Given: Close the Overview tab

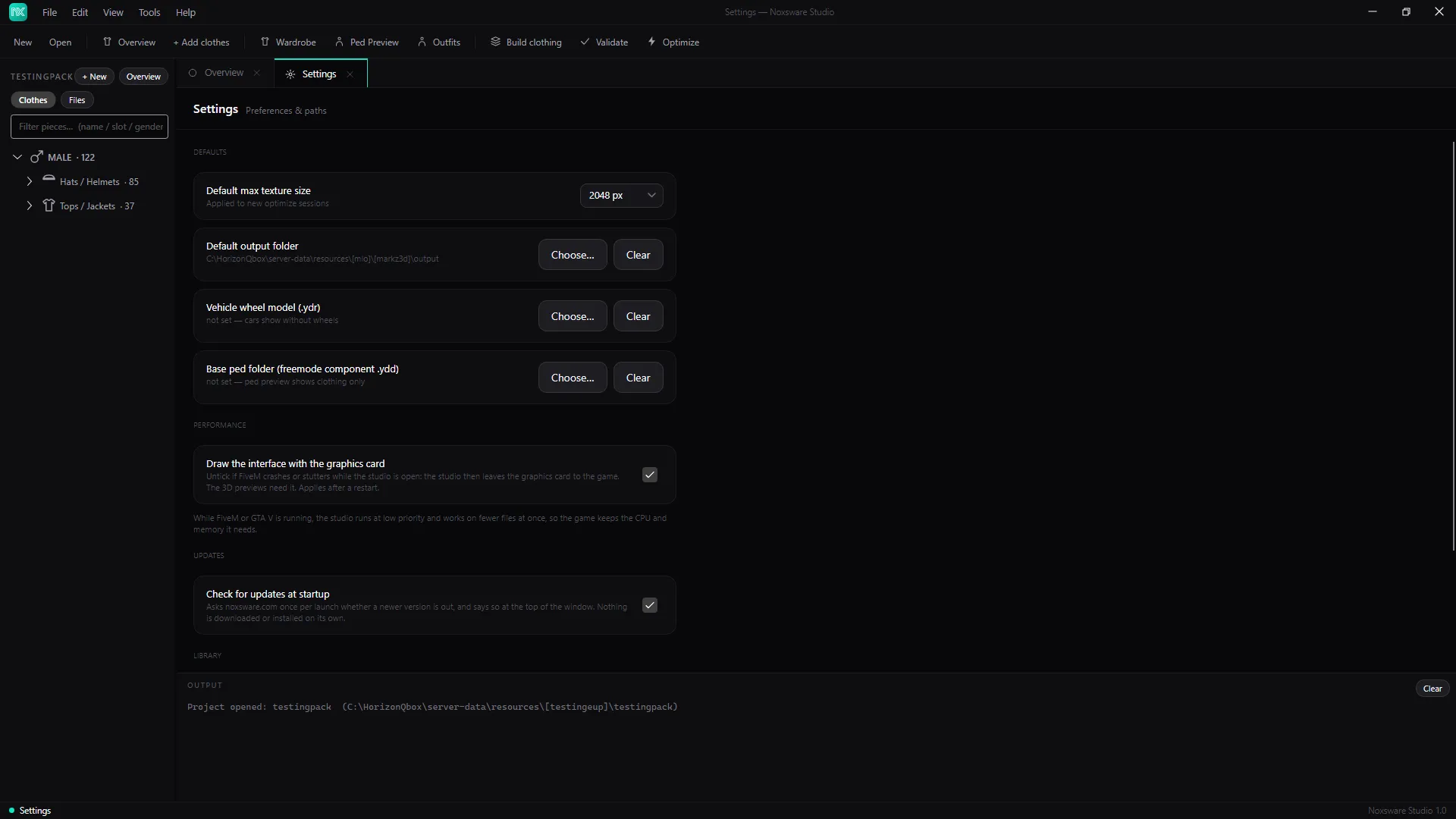Looking at the screenshot, I should (x=257, y=73).
